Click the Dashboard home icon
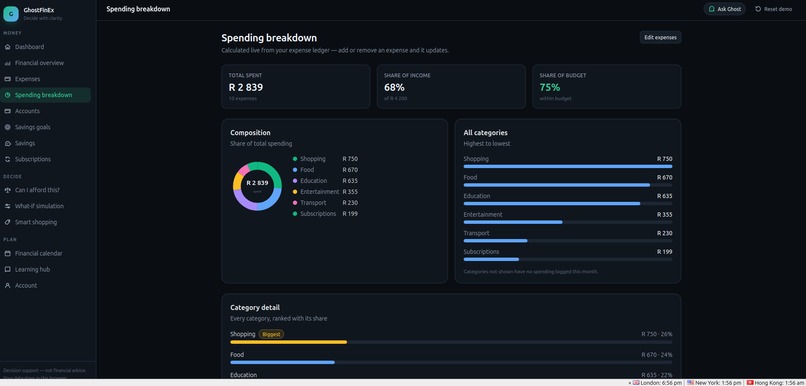The width and height of the screenshot is (806, 386). pos(7,47)
